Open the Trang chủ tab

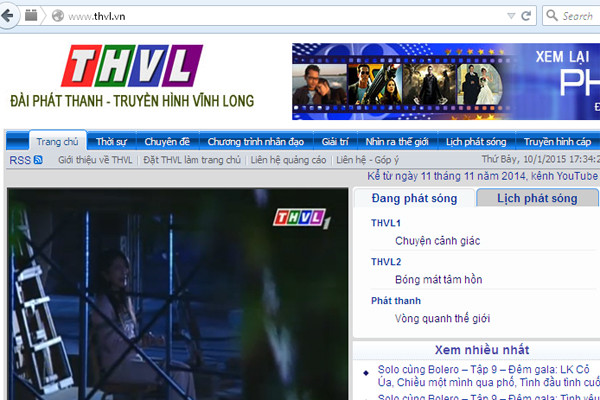pyautogui.click(x=56, y=142)
